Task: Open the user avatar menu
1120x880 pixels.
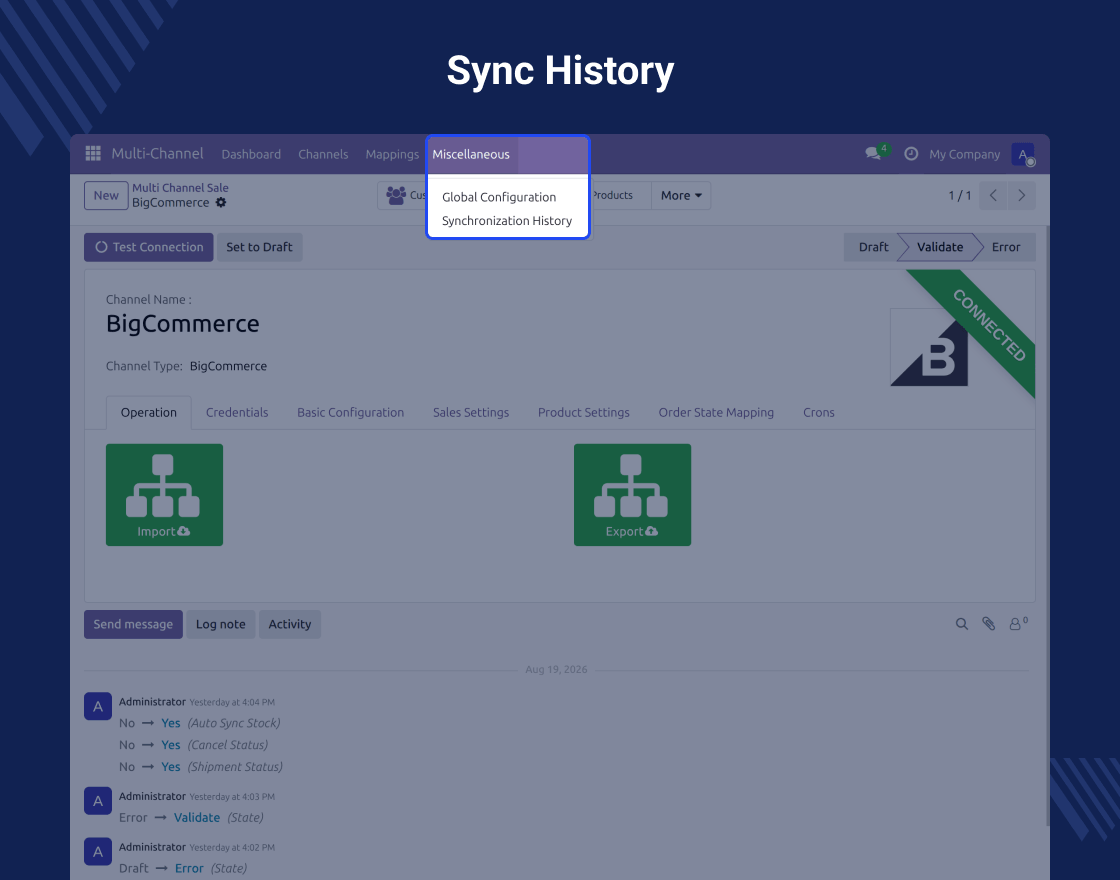Action: click(1023, 154)
